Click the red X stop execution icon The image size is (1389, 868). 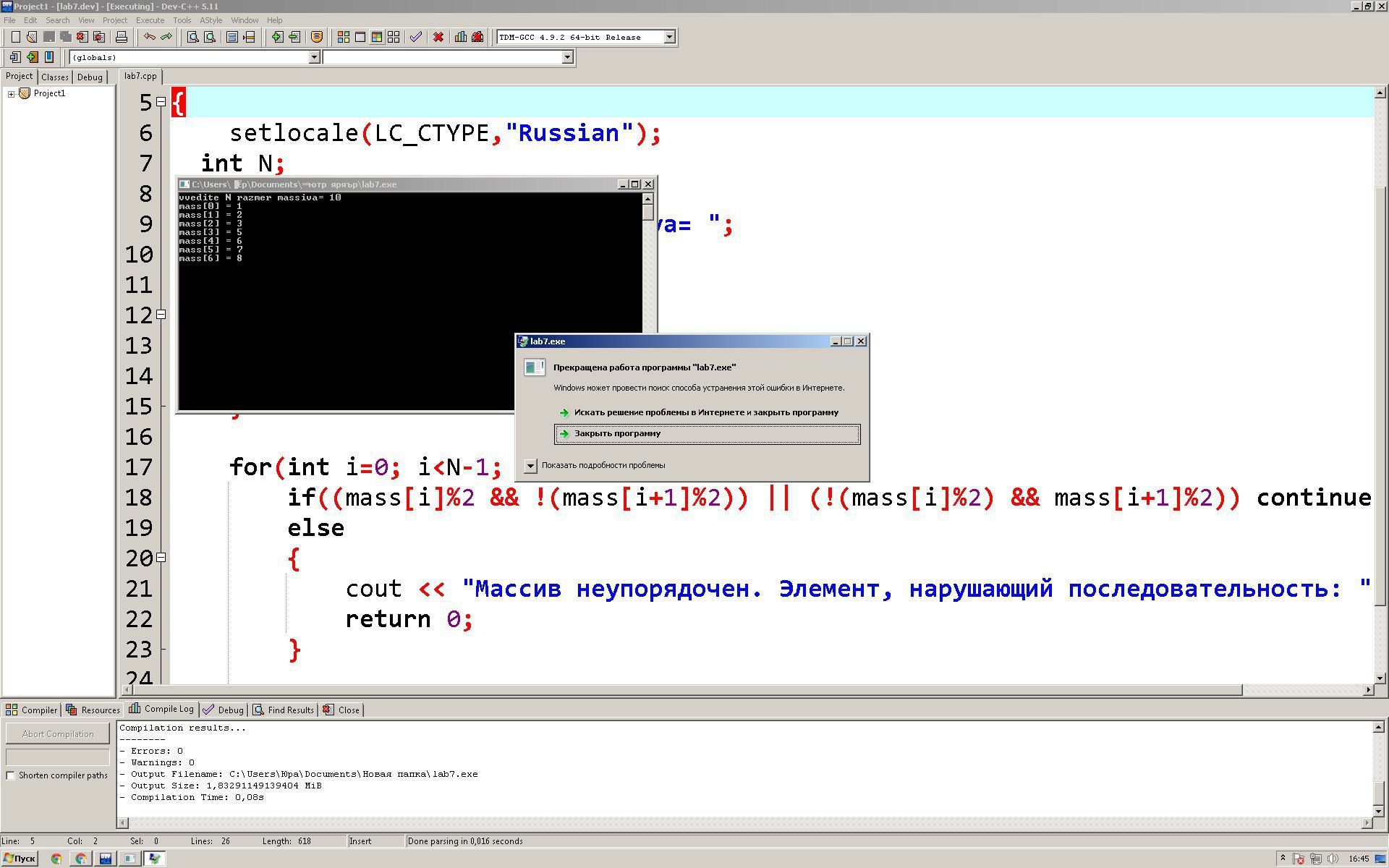[x=438, y=37]
